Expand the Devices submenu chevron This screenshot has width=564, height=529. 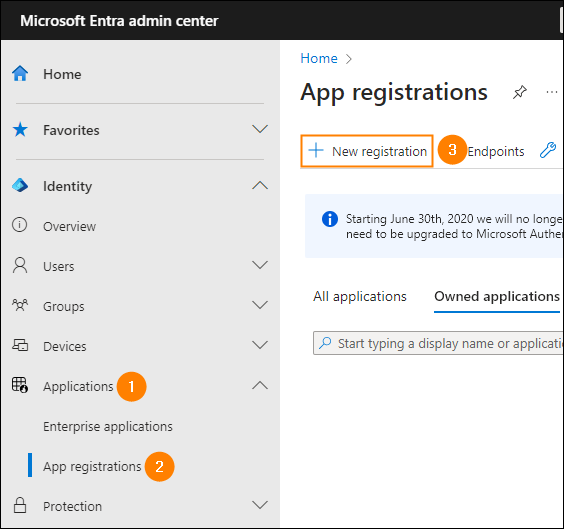tap(260, 345)
